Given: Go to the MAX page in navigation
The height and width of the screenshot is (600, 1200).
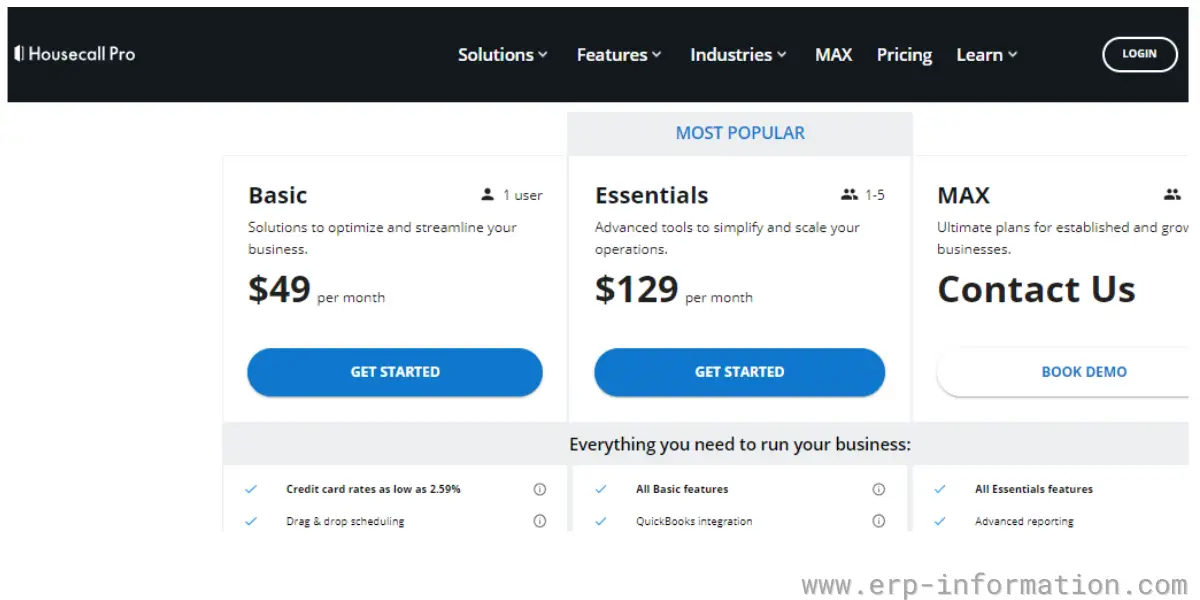Looking at the screenshot, I should pyautogui.click(x=833, y=55).
